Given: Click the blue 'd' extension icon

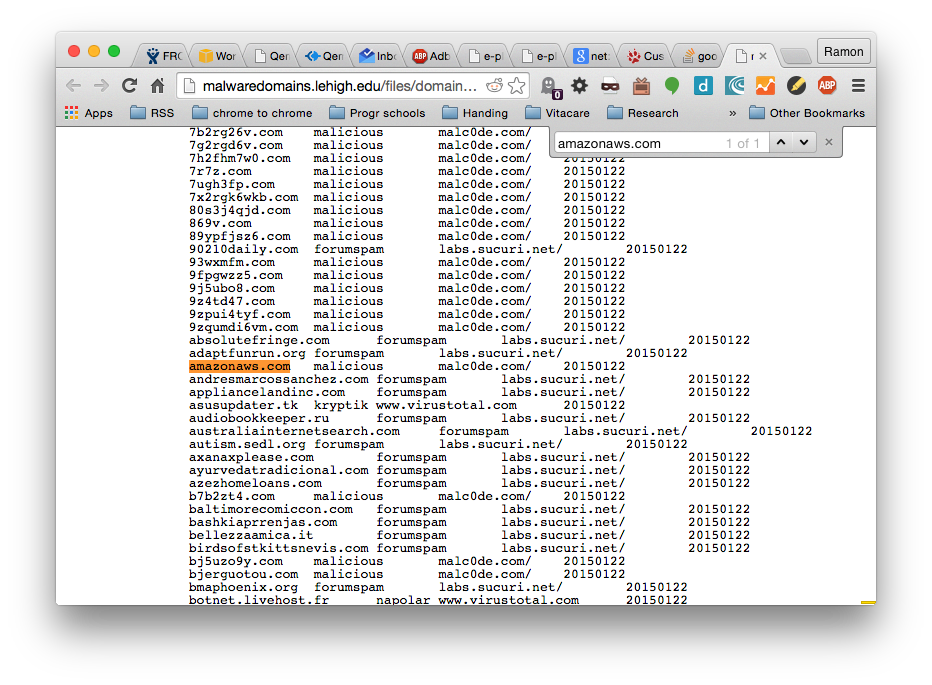Looking at the screenshot, I should click(x=703, y=86).
